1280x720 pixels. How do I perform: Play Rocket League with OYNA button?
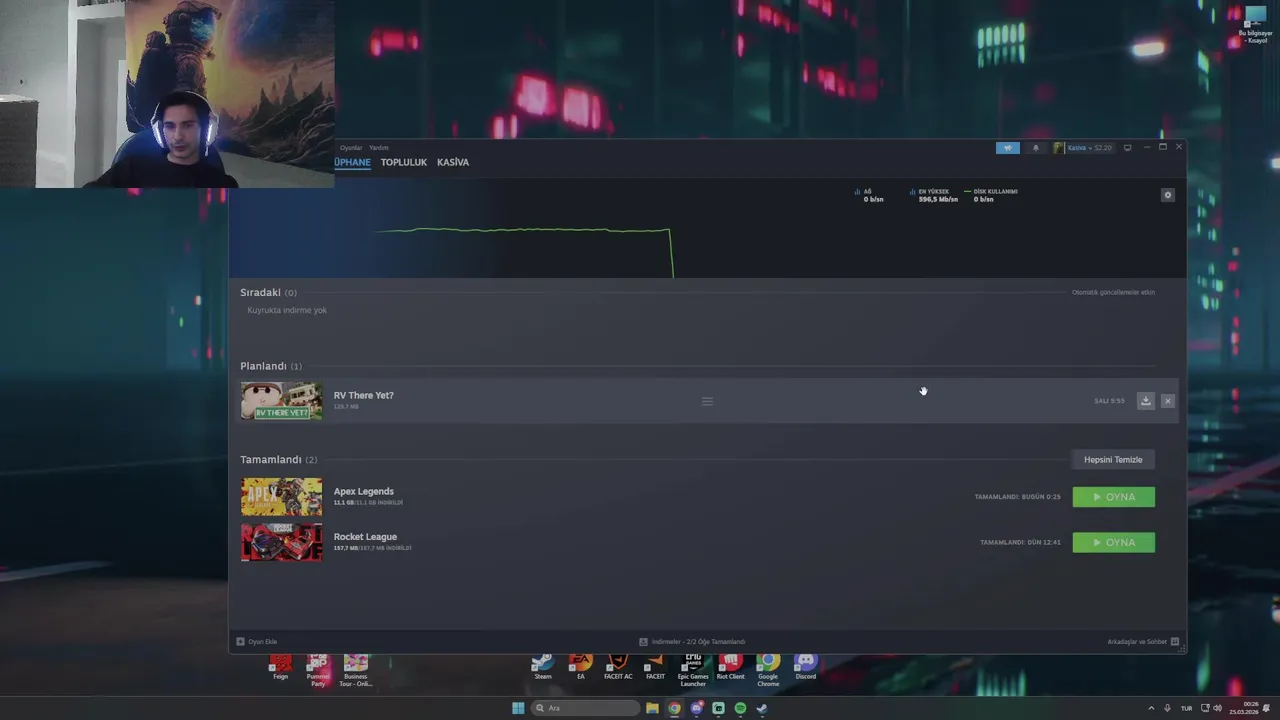click(1113, 542)
